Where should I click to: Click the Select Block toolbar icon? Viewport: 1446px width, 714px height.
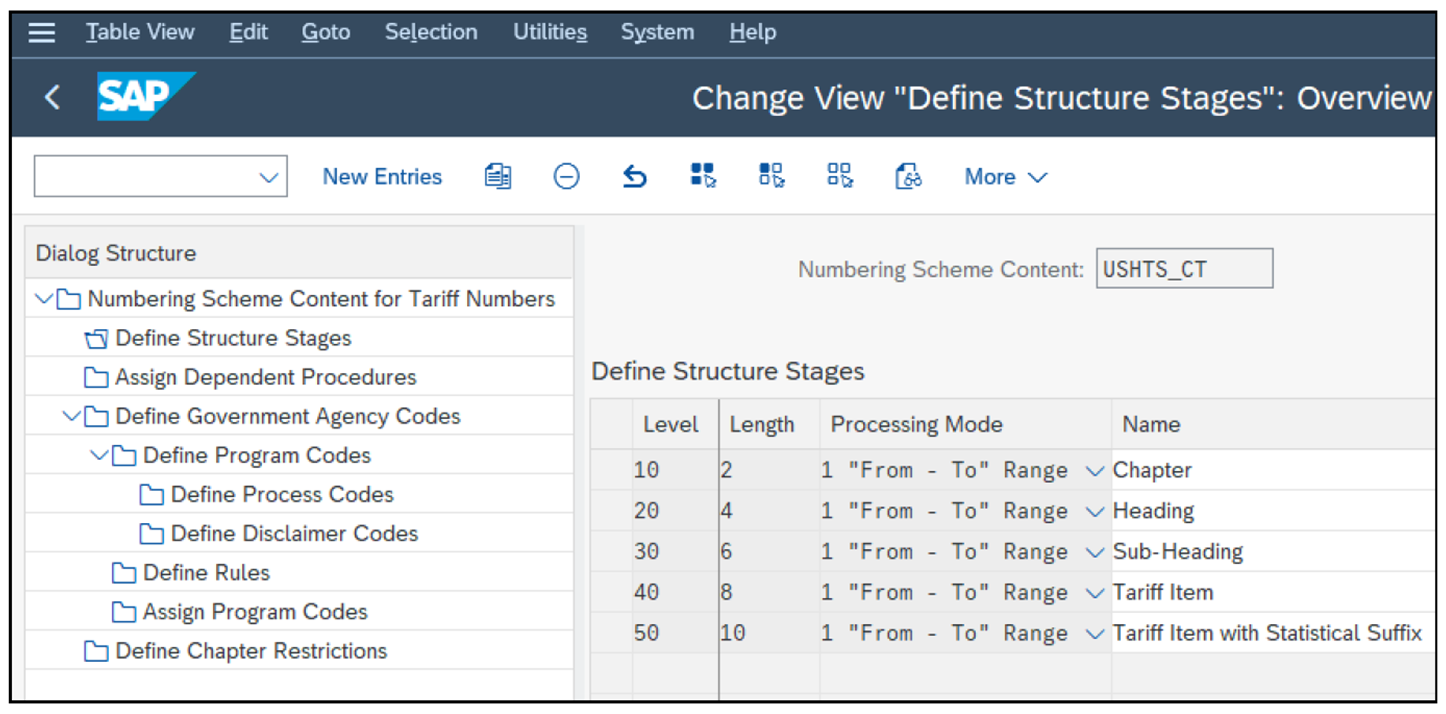pos(771,177)
